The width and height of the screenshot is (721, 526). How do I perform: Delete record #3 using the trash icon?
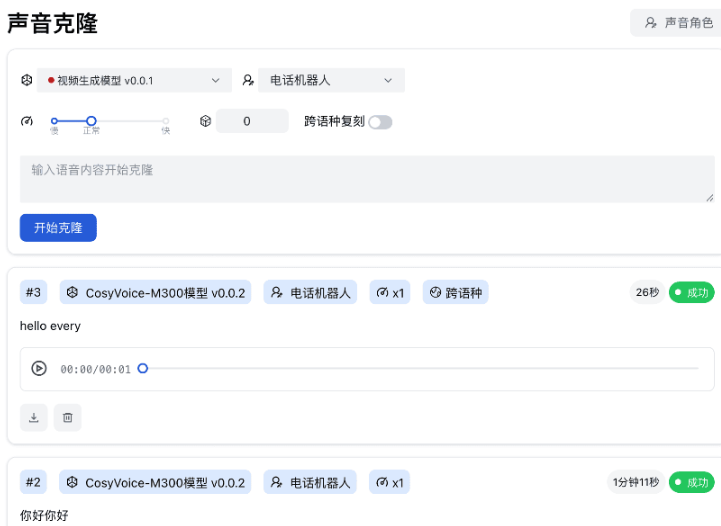coord(68,418)
